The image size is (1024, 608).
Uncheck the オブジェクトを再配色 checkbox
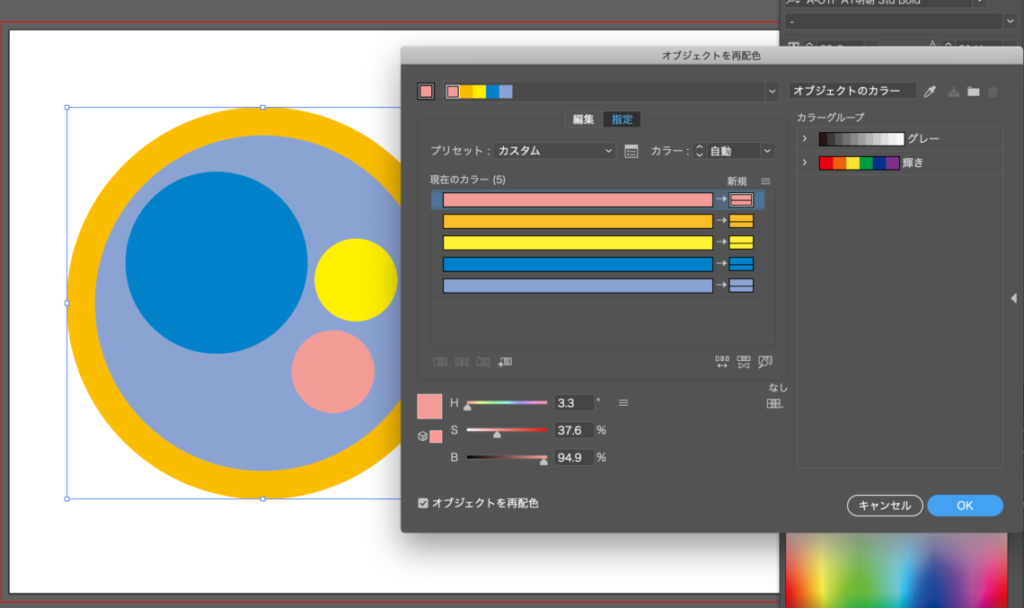click(423, 503)
